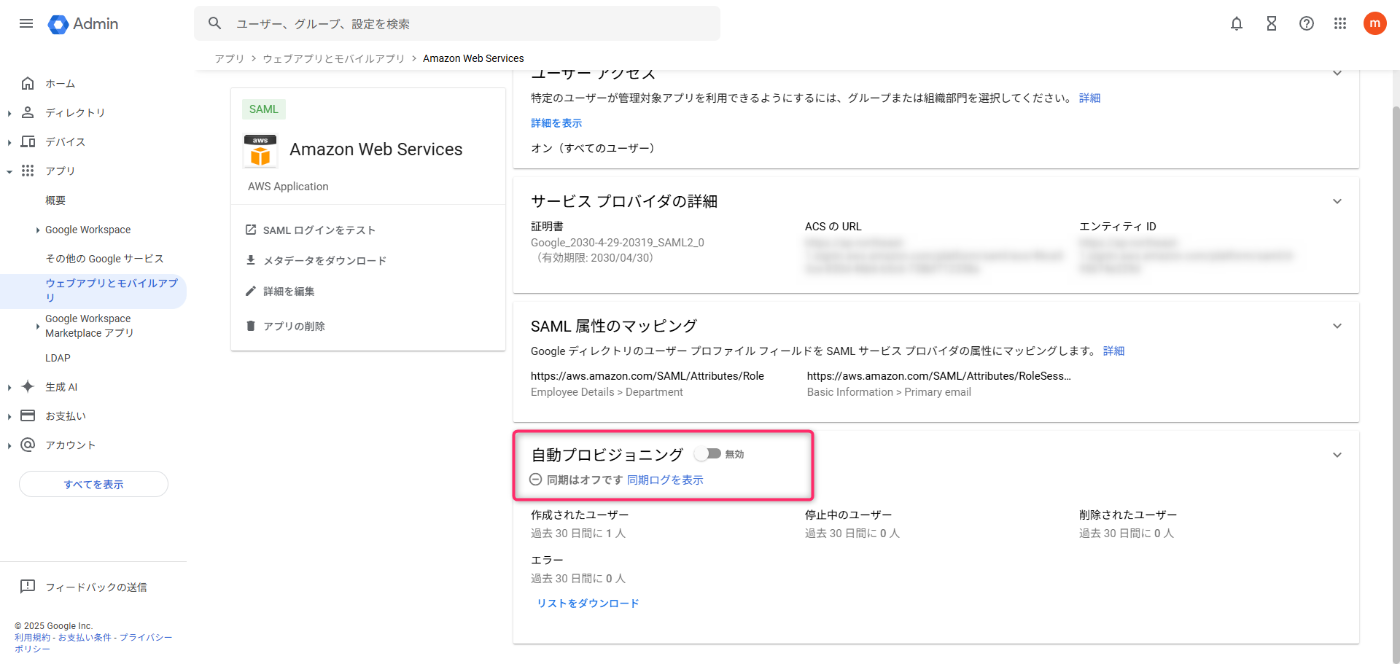Open the help question mark icon
Image resolution: width=1400 pixels, height=664 pixels.
pos(1306,23)
